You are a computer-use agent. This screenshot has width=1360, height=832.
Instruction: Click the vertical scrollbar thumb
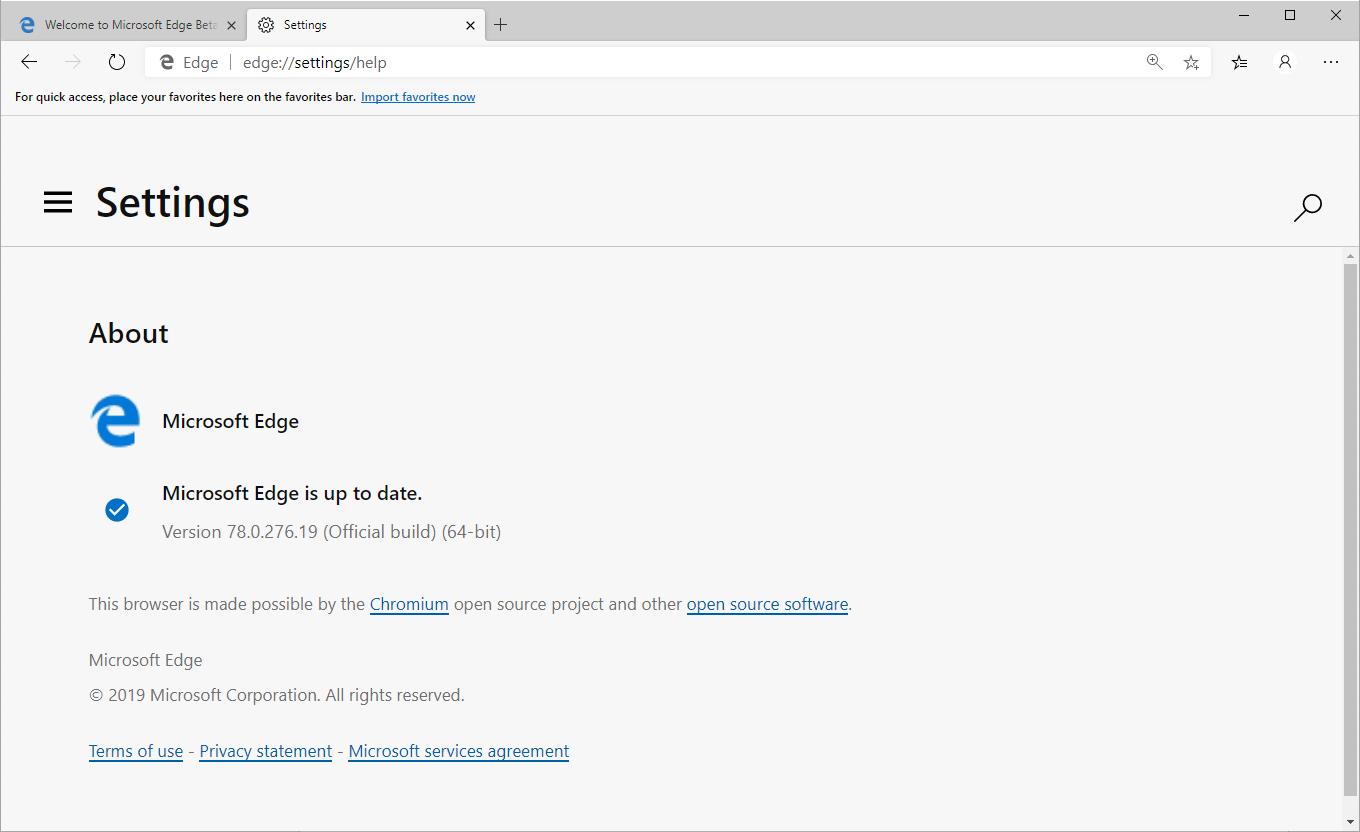[x=1350, y=531]
